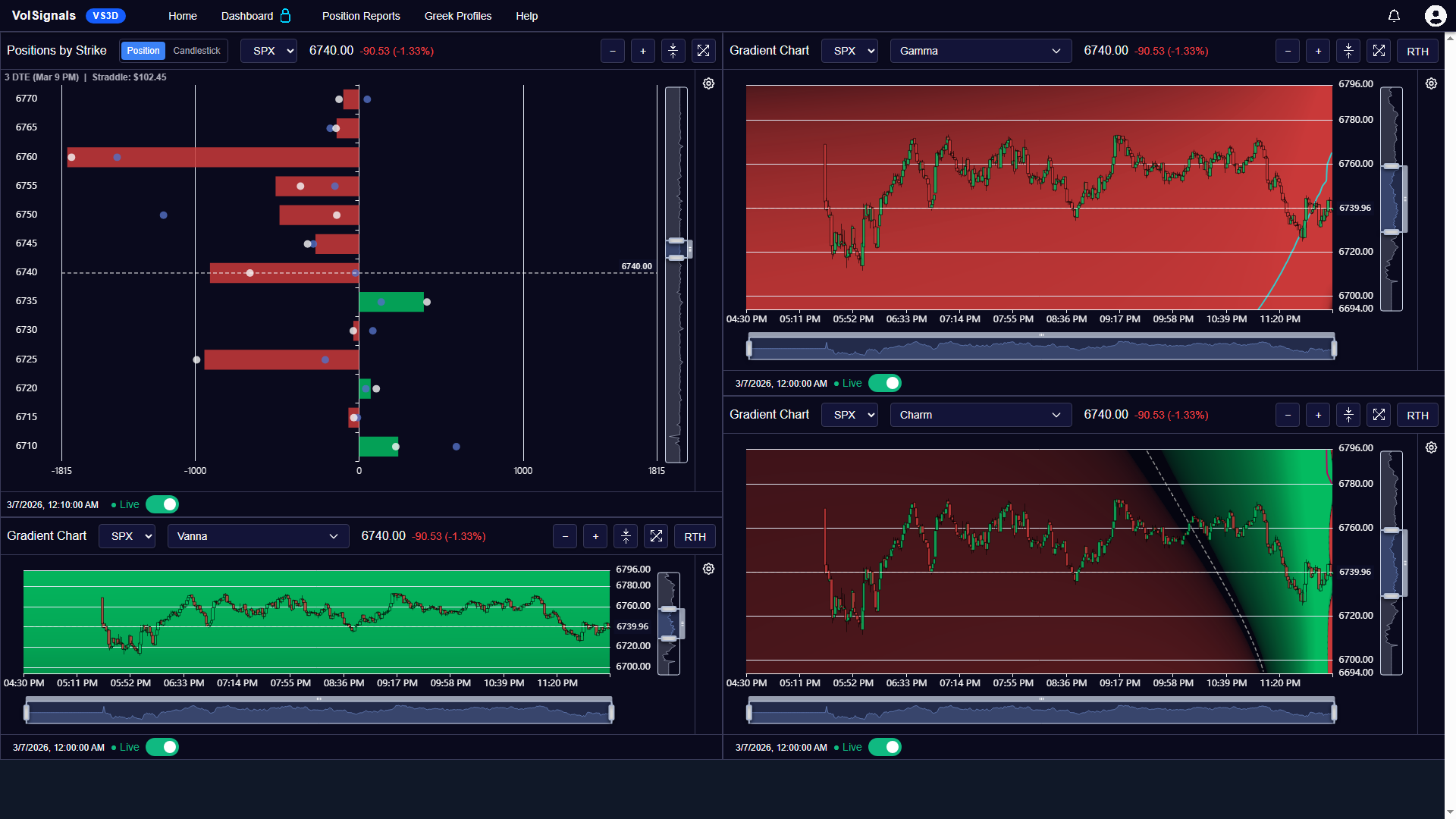1456x819 pixels.
Task: Switch to Candlestick view tab
Action: [196, 51]
